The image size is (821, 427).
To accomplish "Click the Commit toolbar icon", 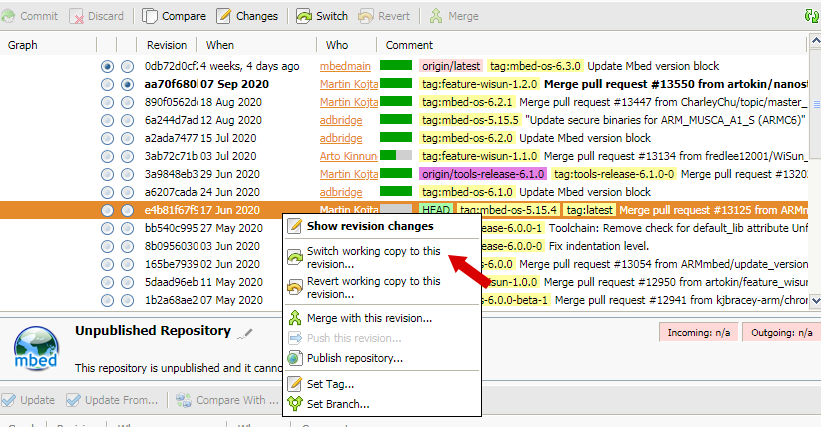I will [x=8, y=16].
